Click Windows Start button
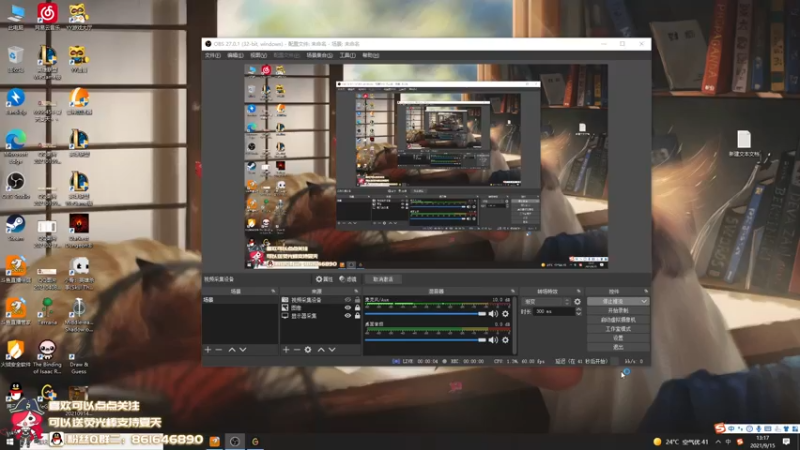Viewport: 800px width, 450px height. pyautogui.click(x=9, y=442)
